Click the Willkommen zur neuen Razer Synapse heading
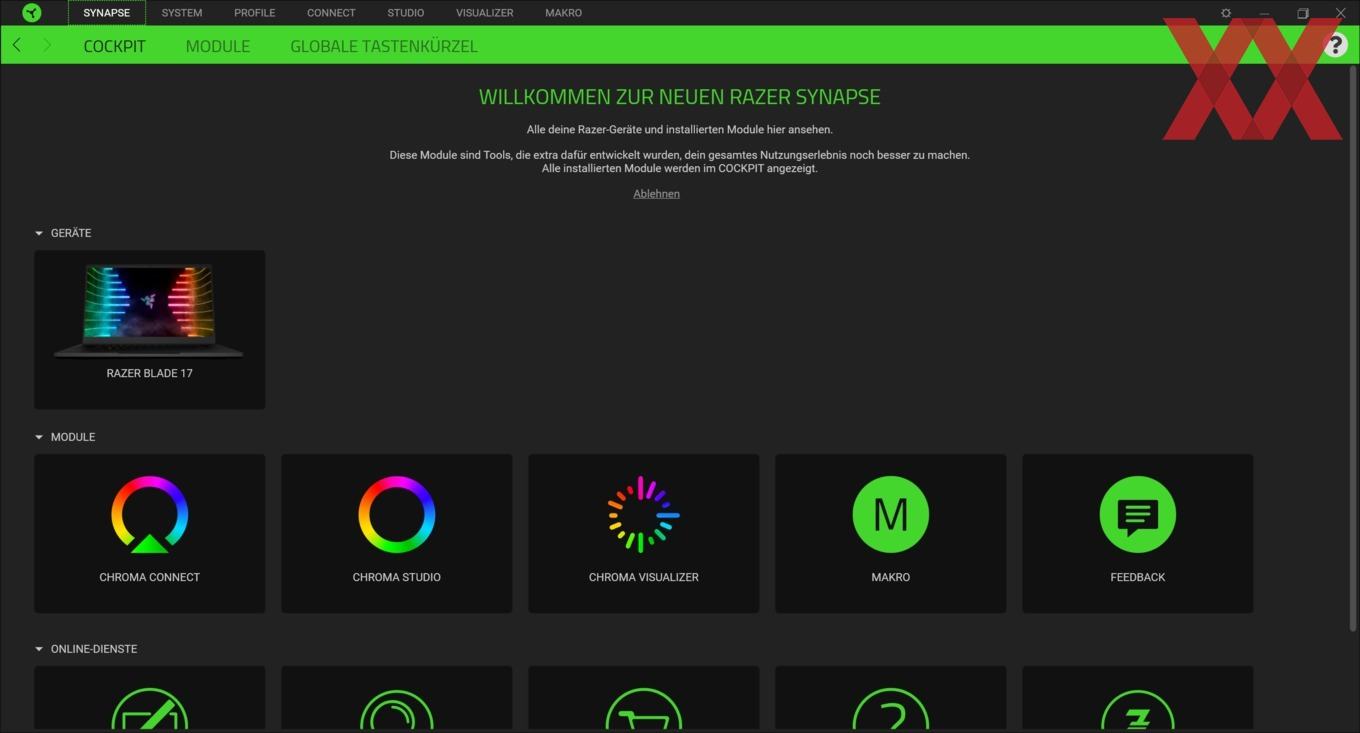The image size is (1360, 733). (x=680, y=97)
